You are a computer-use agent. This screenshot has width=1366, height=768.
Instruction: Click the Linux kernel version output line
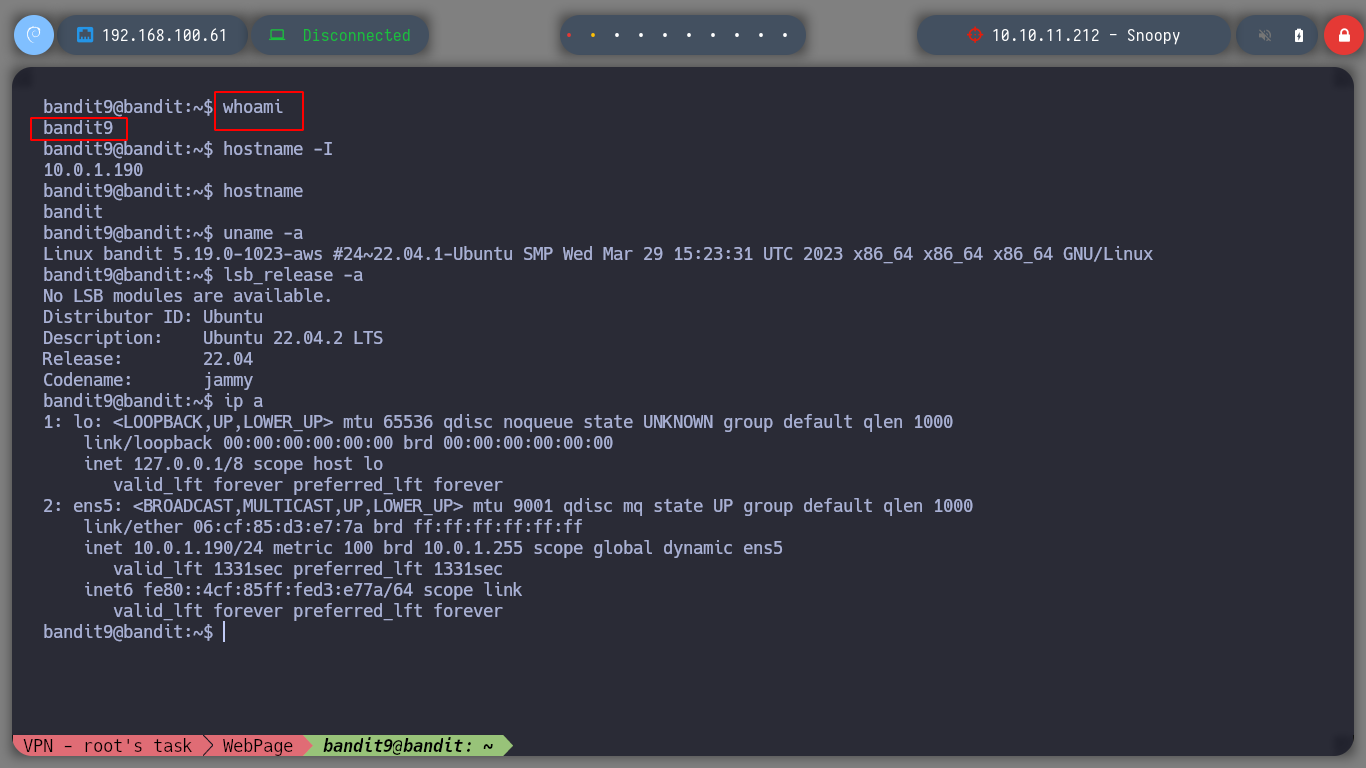coord(598,254)
